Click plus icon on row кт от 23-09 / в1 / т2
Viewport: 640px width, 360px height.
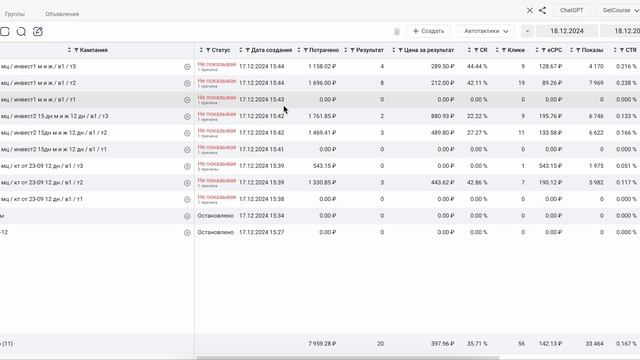coord(187,183)
